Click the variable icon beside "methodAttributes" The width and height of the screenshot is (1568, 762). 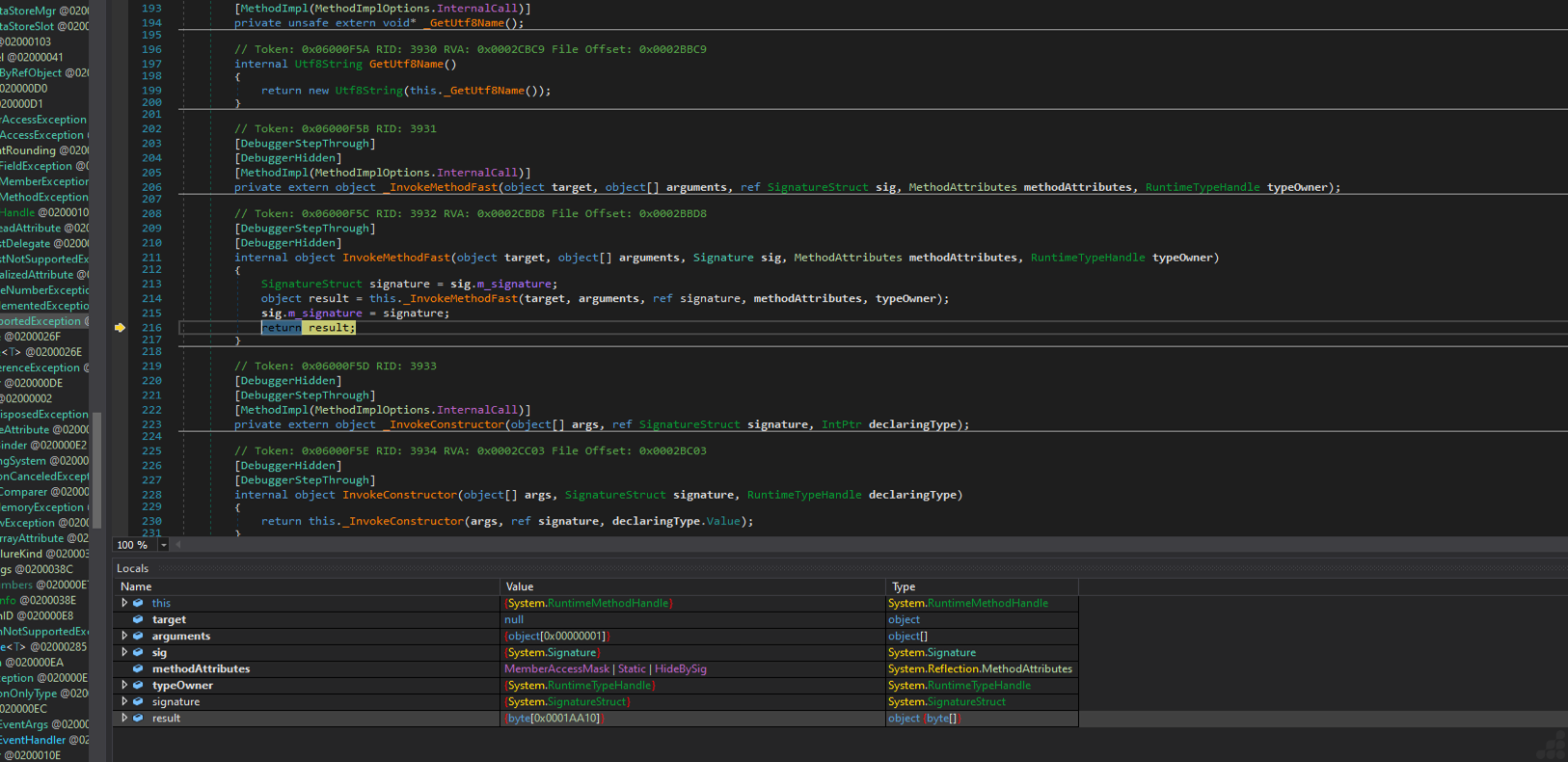click(x=138, y=668)
